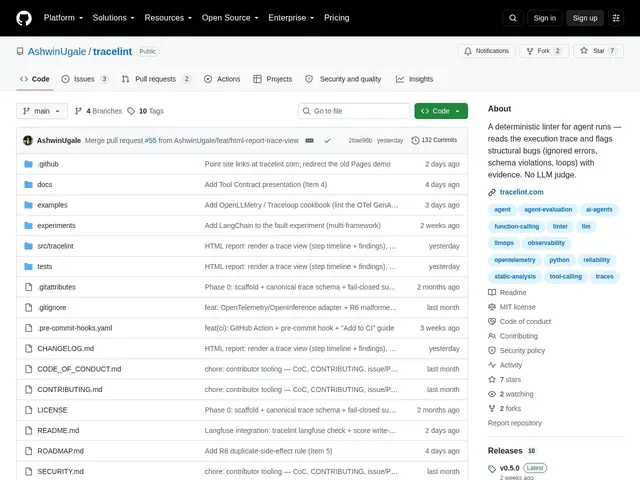Viewport: 640px width, 480px height.
Task: Switch to the Insights tab
Action: point(415,79)
